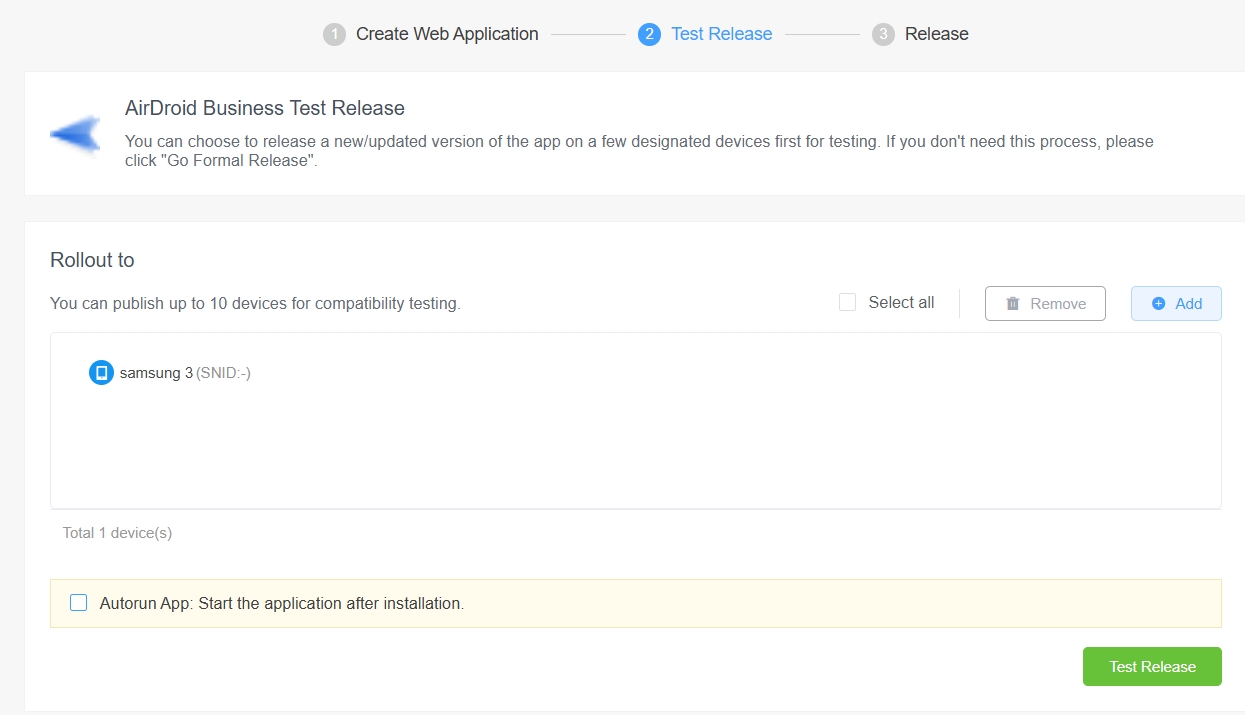This screenshot has height=715, width=1245.
Task: Tick the Select all checkbox
Action: [x=847, y=302]
